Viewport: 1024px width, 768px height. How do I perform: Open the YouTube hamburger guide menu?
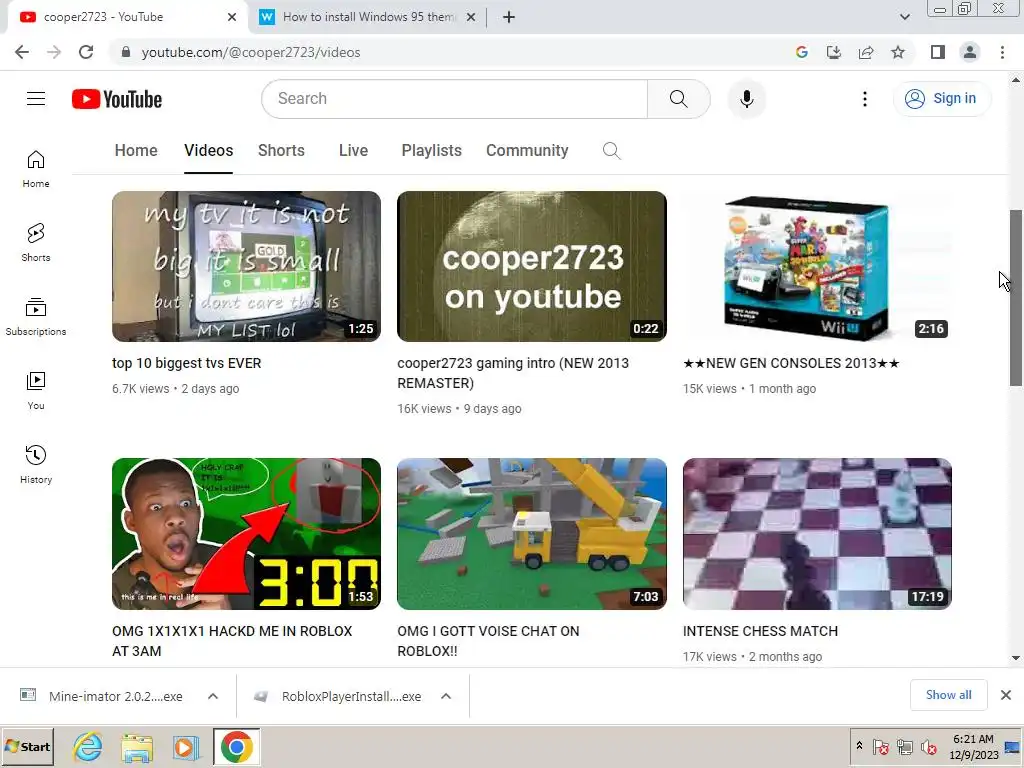(x=36, y=99)
